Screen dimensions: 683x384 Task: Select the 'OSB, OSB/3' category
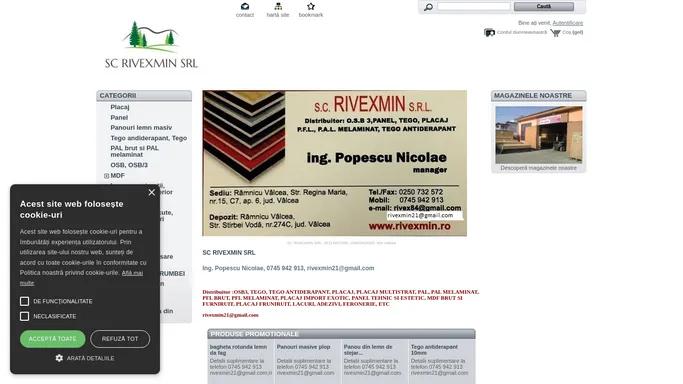[x=129, y=165]
